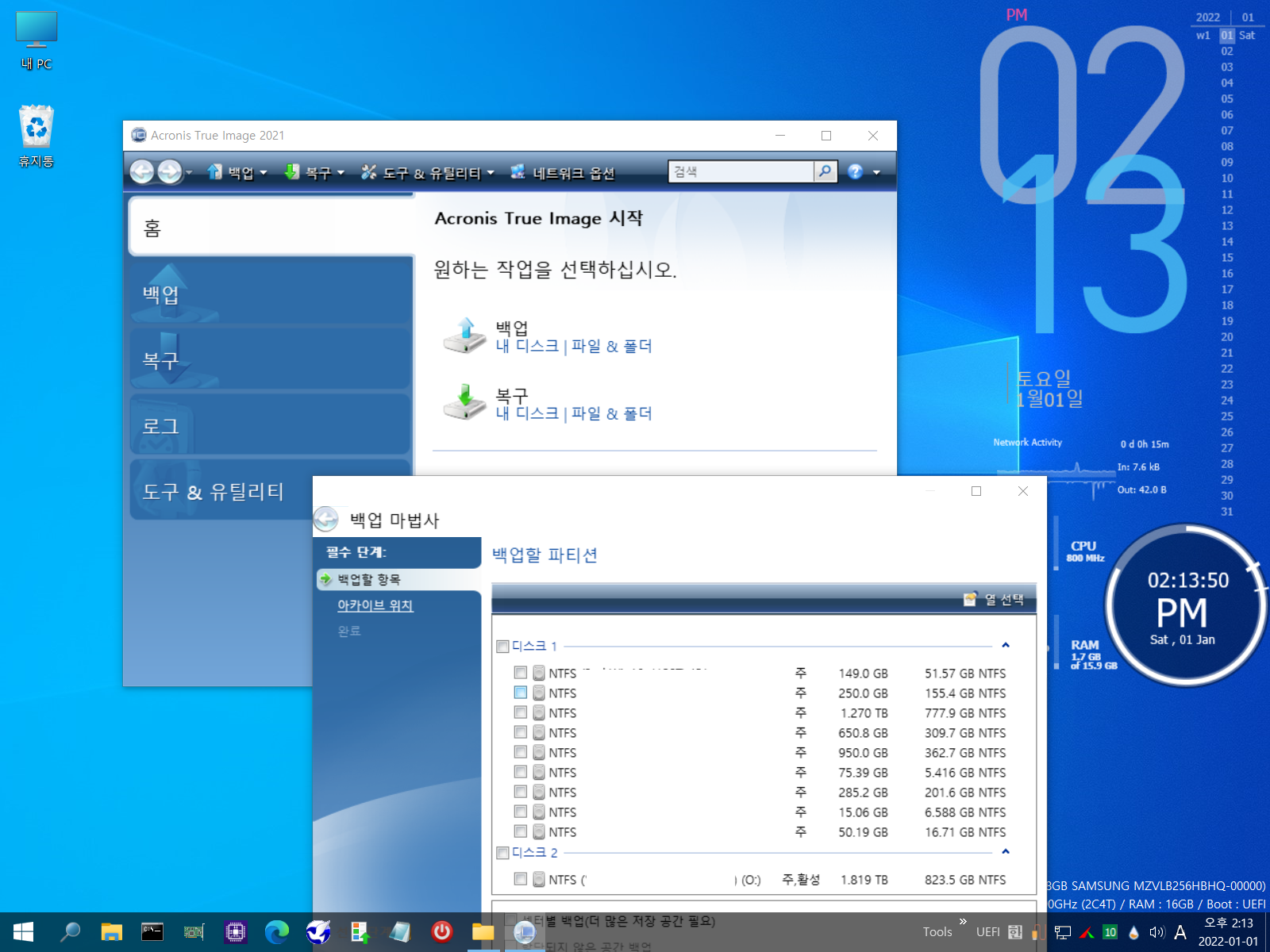
Task: Click the search magnifier button
Action: [825, 171]
